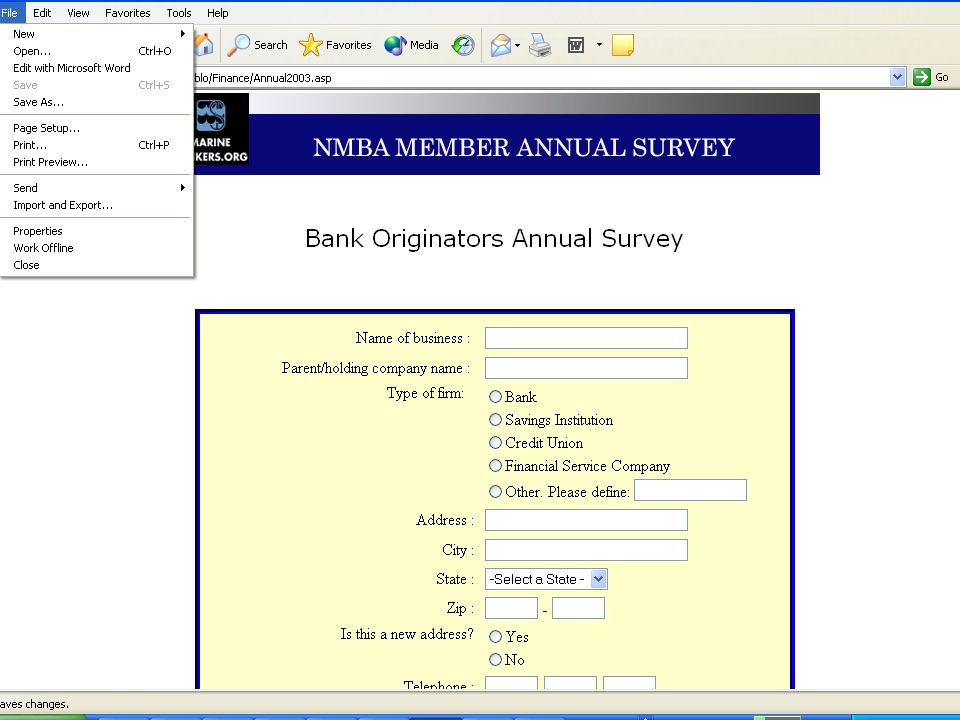Click the Other Please define text field
This screenshot has height=720, width=960.
(x=690, y=490)
